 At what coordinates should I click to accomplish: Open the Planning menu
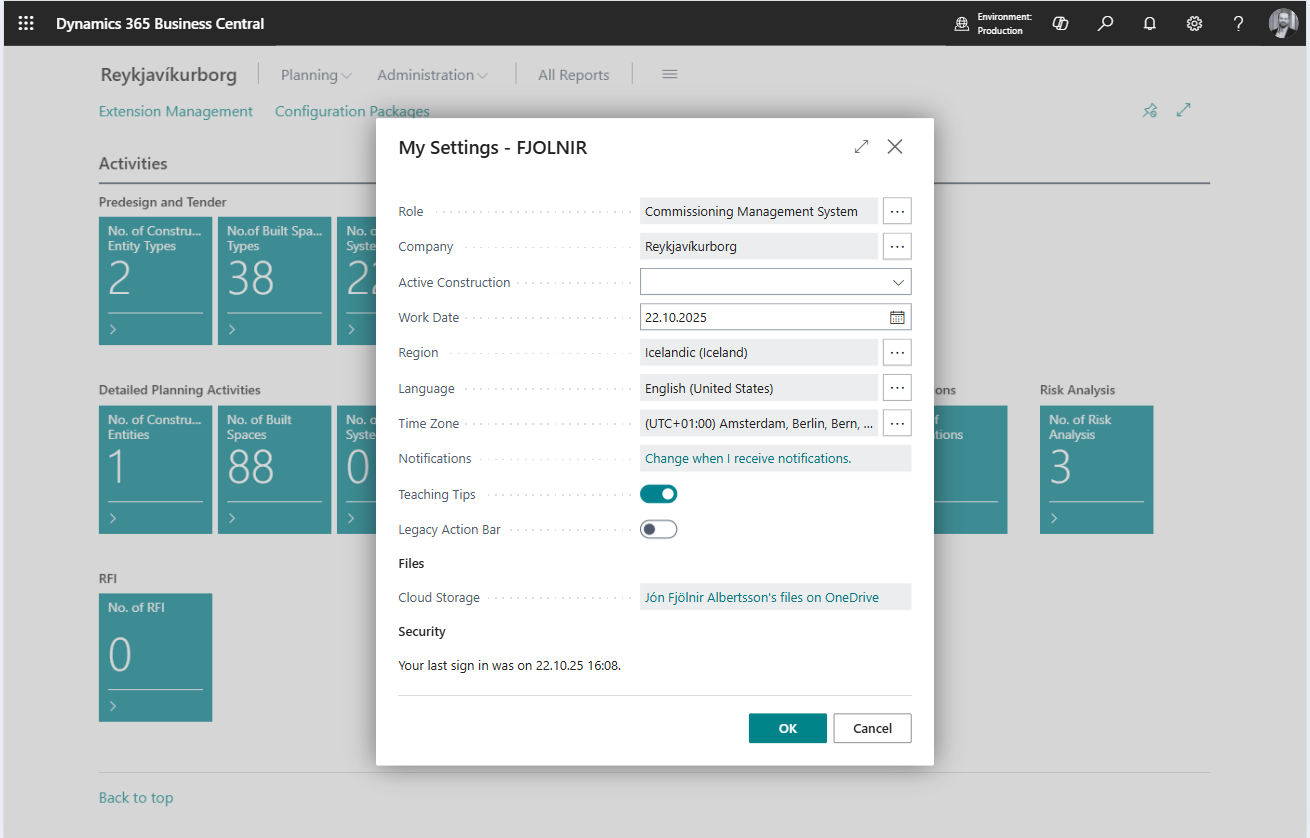[x=316, y=75]
